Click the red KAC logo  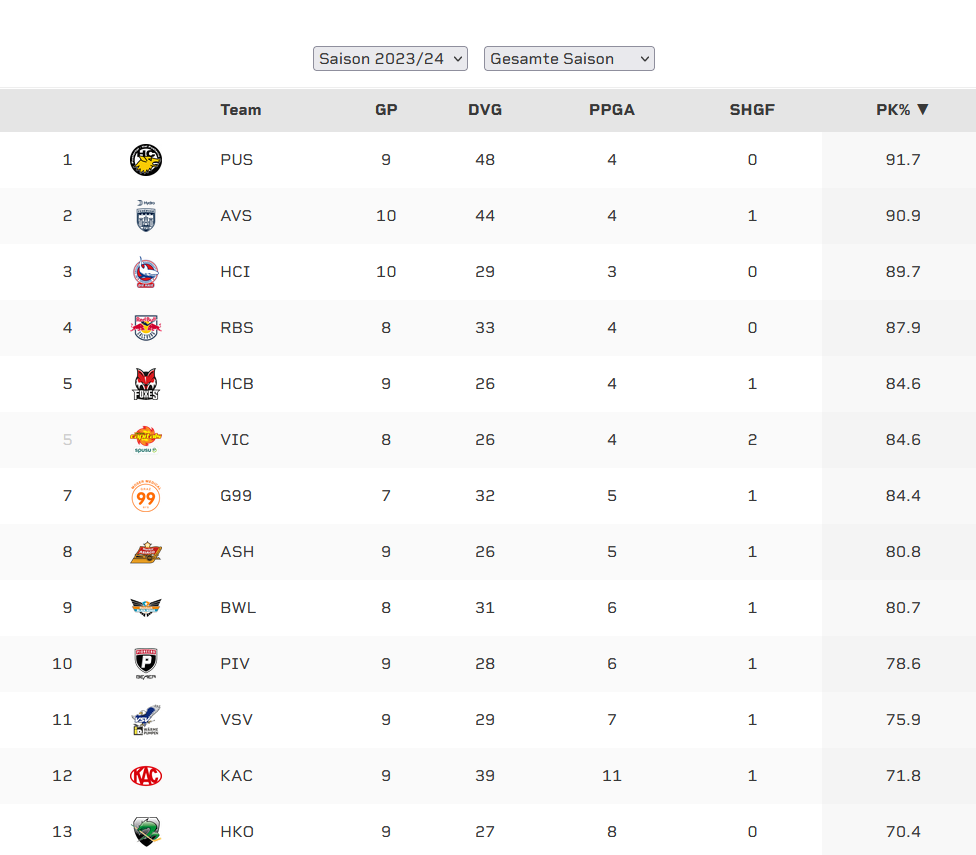click(146, 776)
